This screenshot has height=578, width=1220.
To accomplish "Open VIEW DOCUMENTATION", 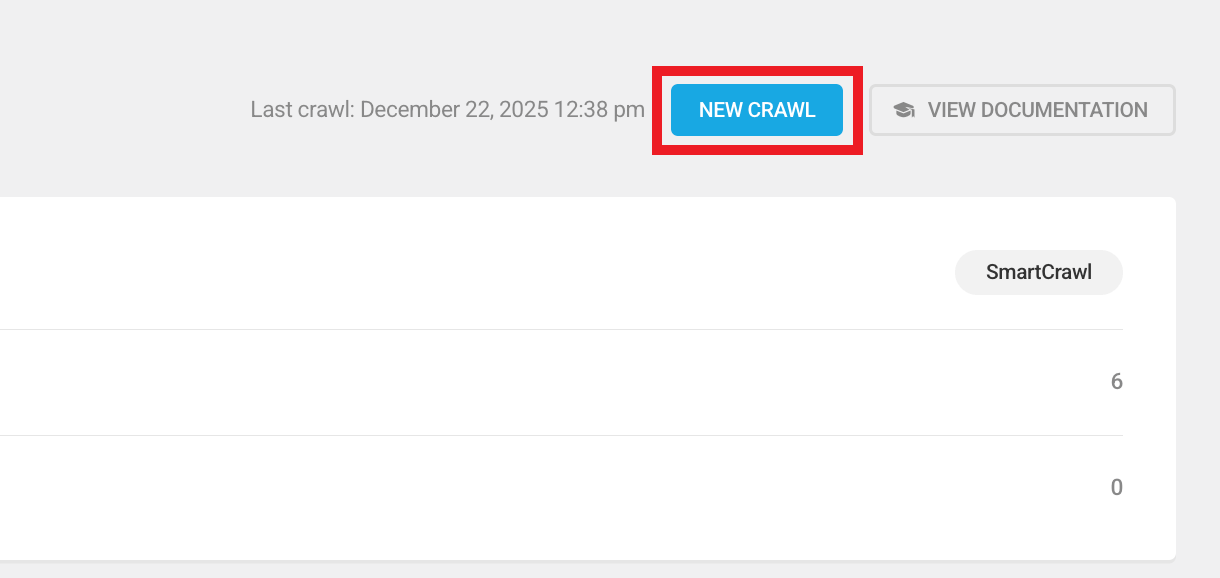I will [1021, 110].
